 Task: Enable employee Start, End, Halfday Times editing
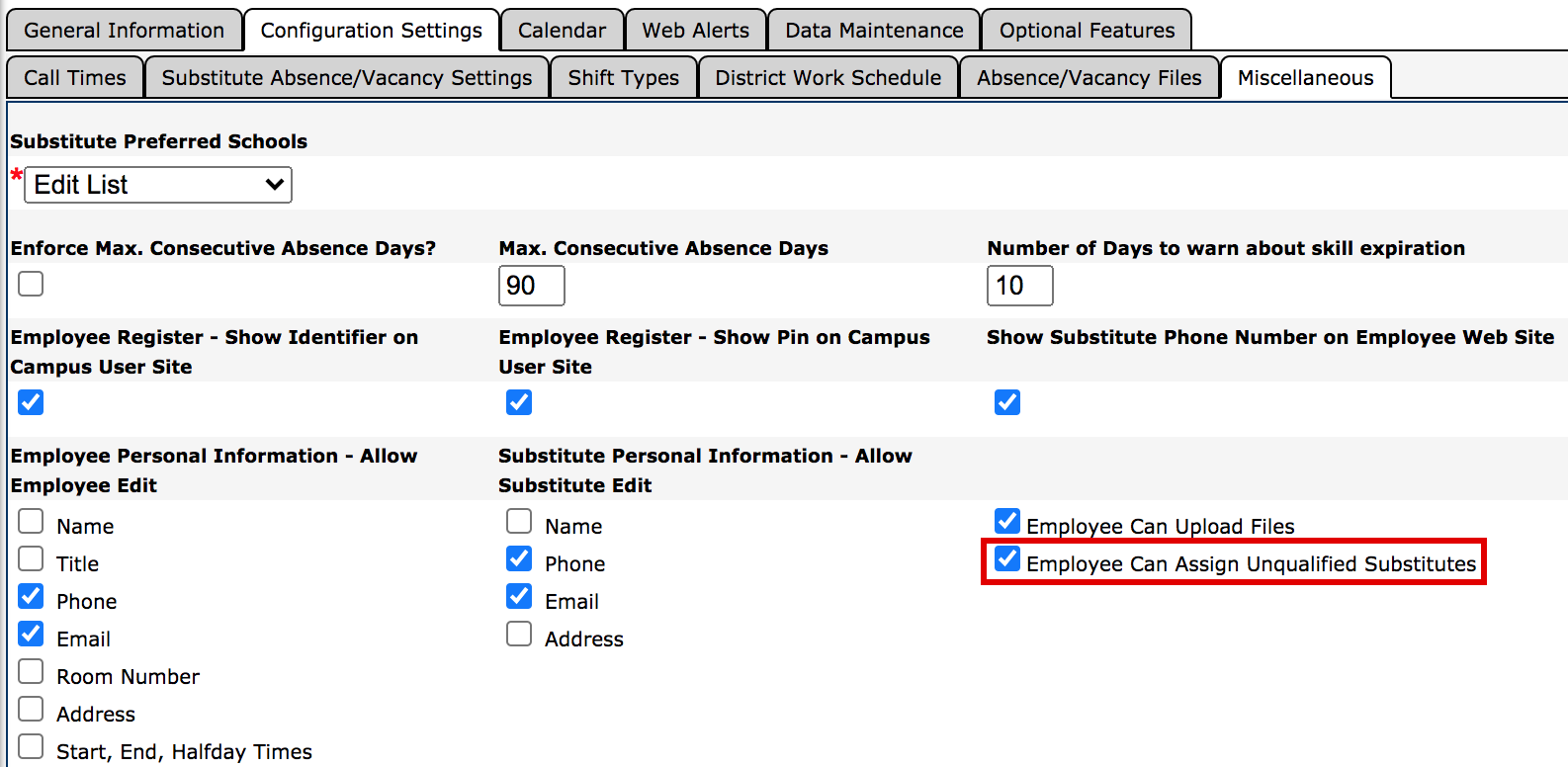pyautogui.click(x=31, y=747)
